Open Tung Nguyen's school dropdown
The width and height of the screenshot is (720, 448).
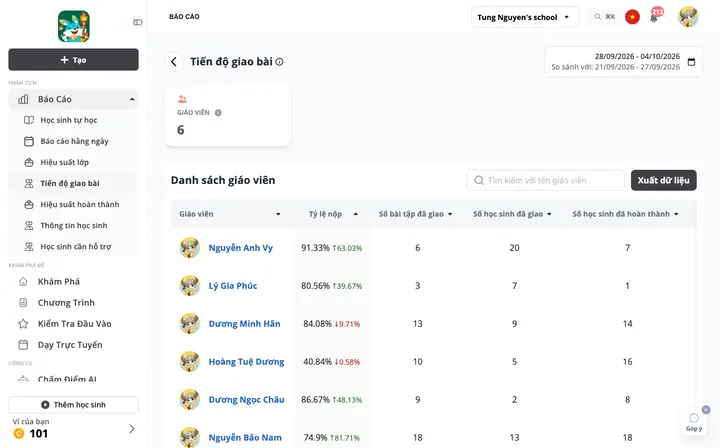click(525, 17)
